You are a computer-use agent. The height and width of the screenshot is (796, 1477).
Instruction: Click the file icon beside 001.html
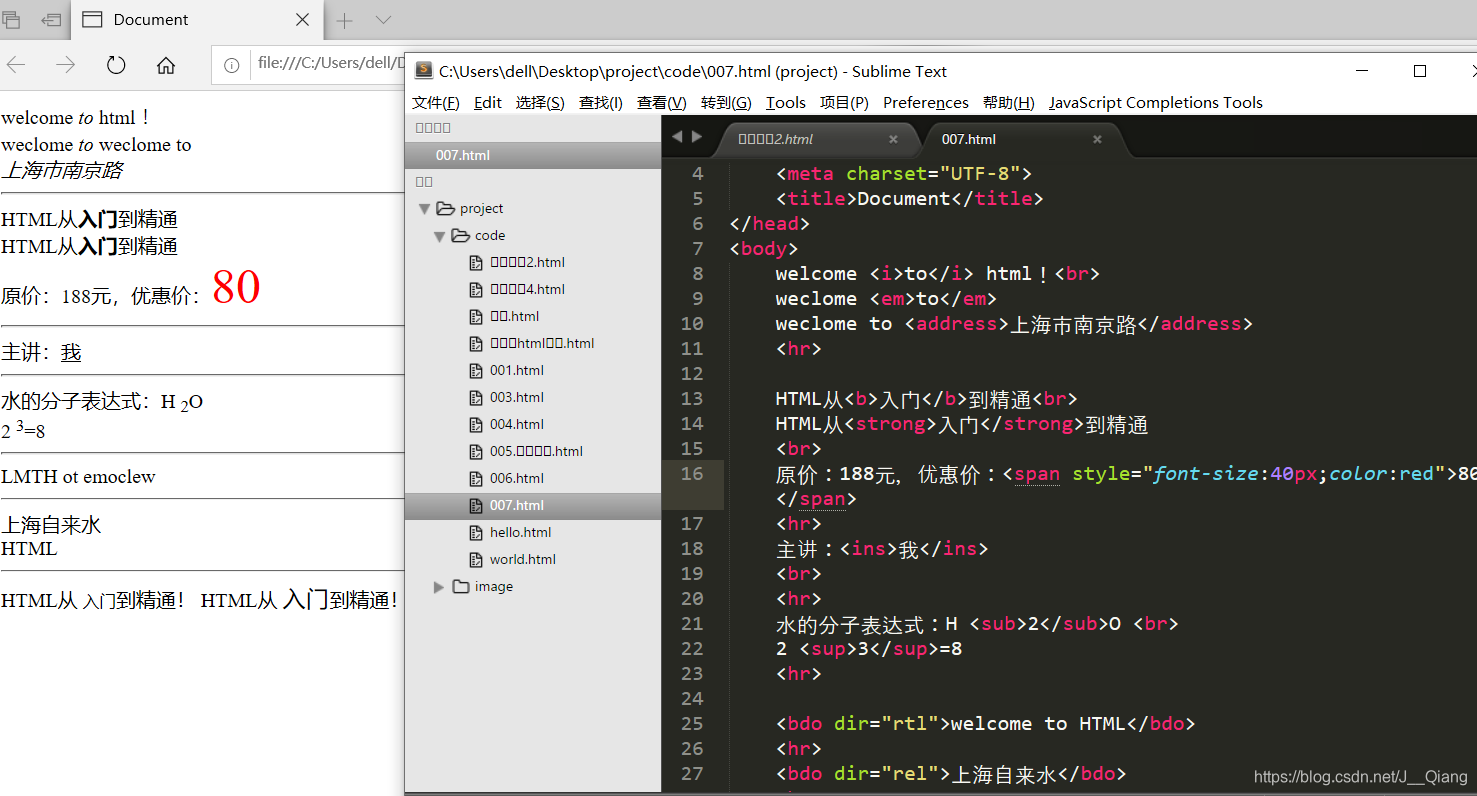coord(476,370)
